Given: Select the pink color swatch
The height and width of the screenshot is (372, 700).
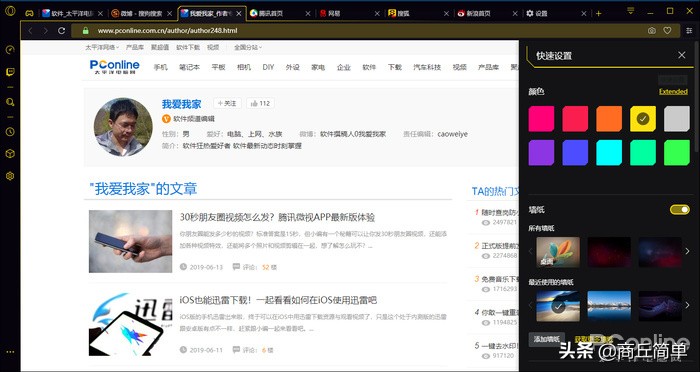Looking at the screenshot, I should [x=541, y=119].
